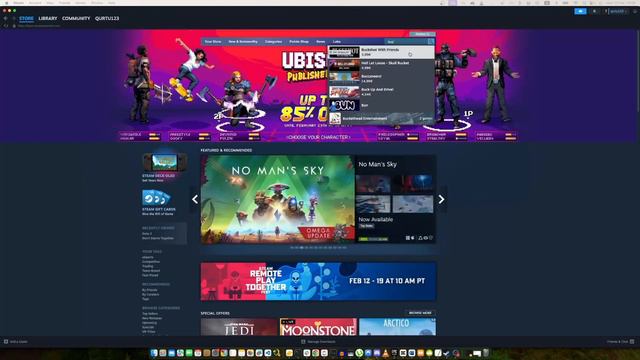Open the Steam Deck image in sidebar

coord(164,162)
